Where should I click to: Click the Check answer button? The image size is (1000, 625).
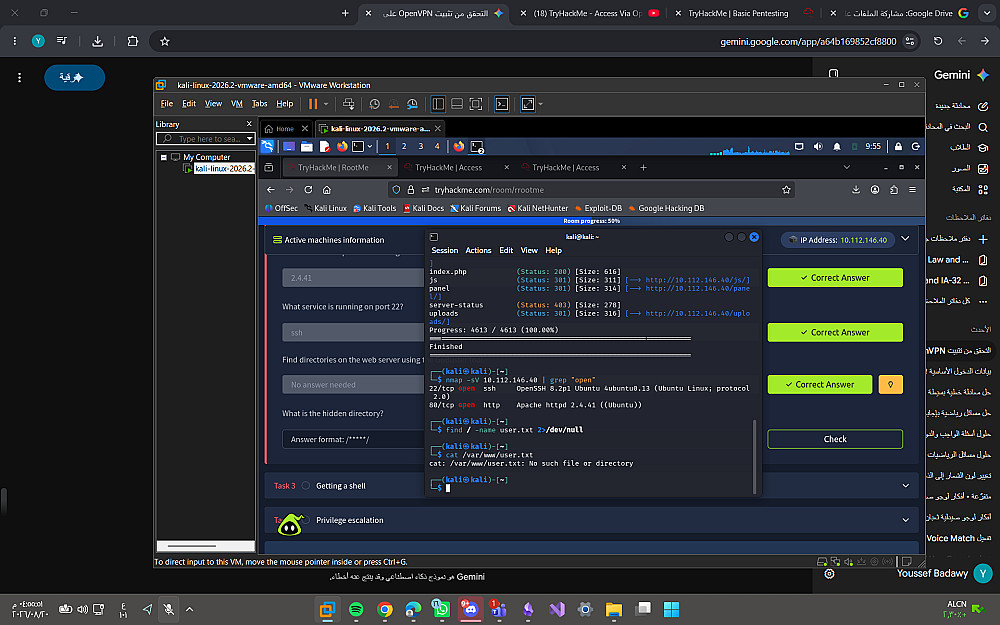(x=835, y=439)
